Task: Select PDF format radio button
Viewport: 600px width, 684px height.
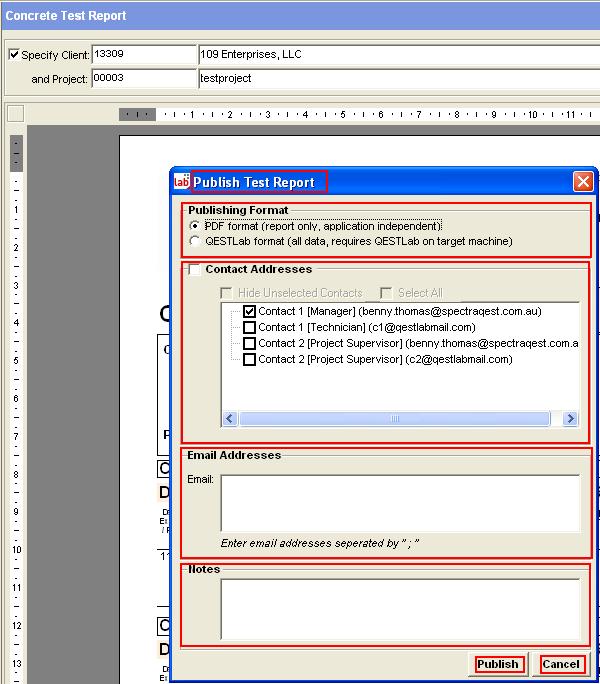Action: [195, 226]
